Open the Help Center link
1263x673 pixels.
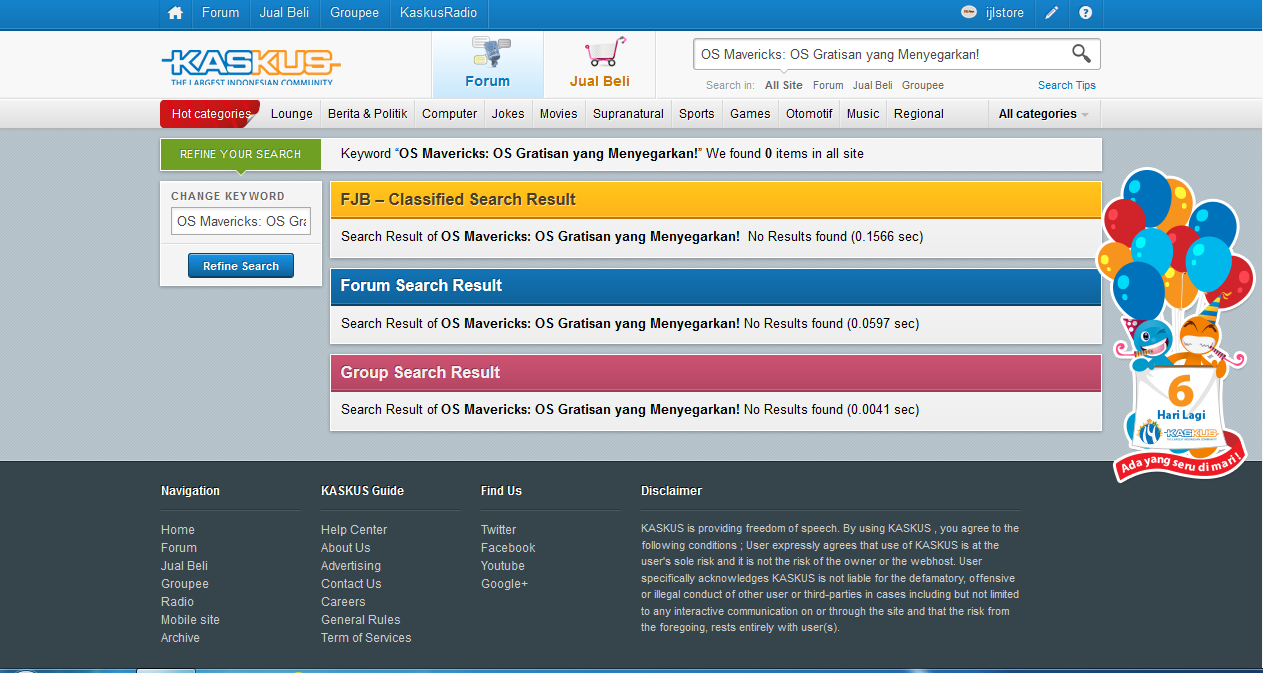[x=354, y=530]
